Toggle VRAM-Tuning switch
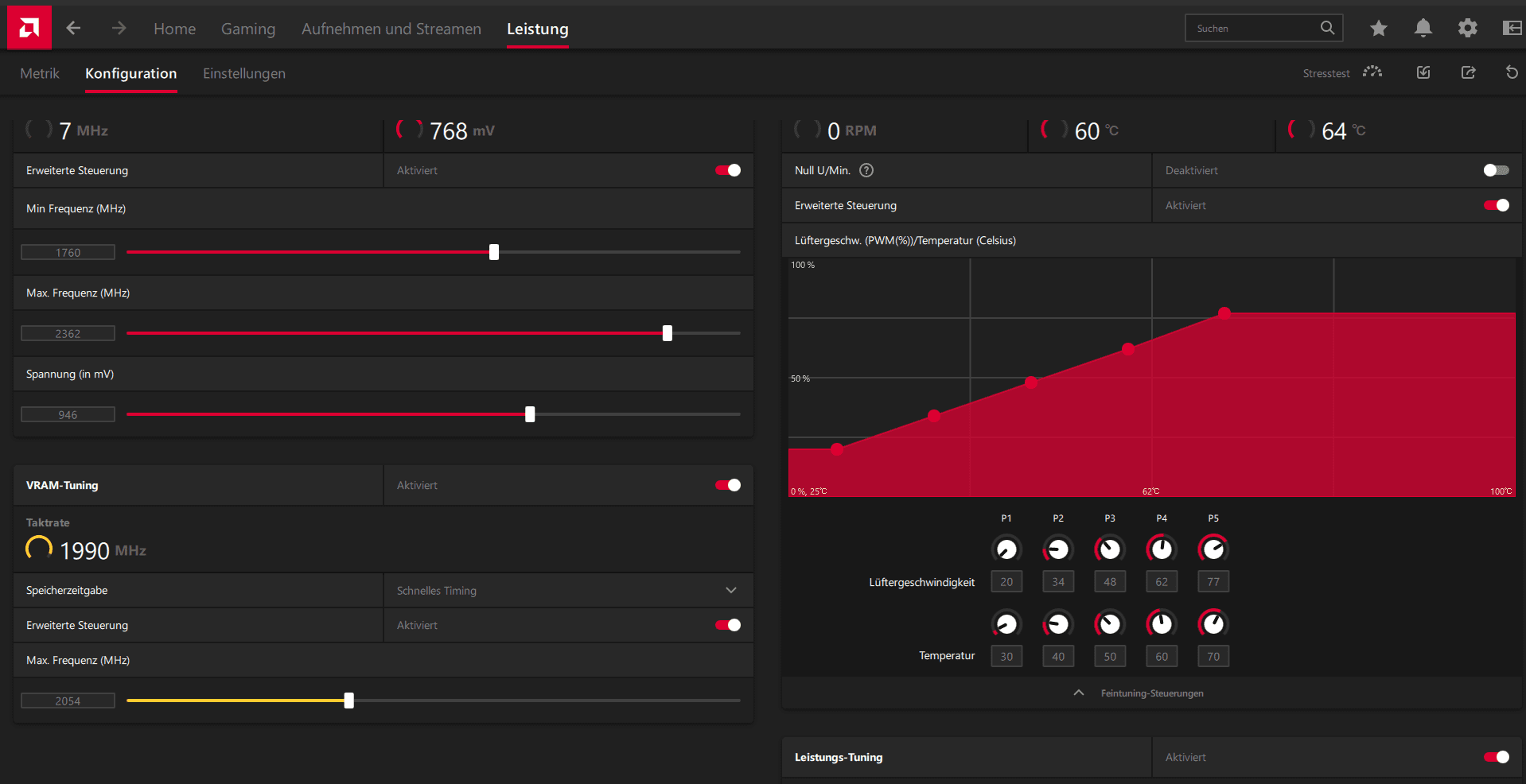The width and height of the screenshot is (1526, 784). click(728, 485)
